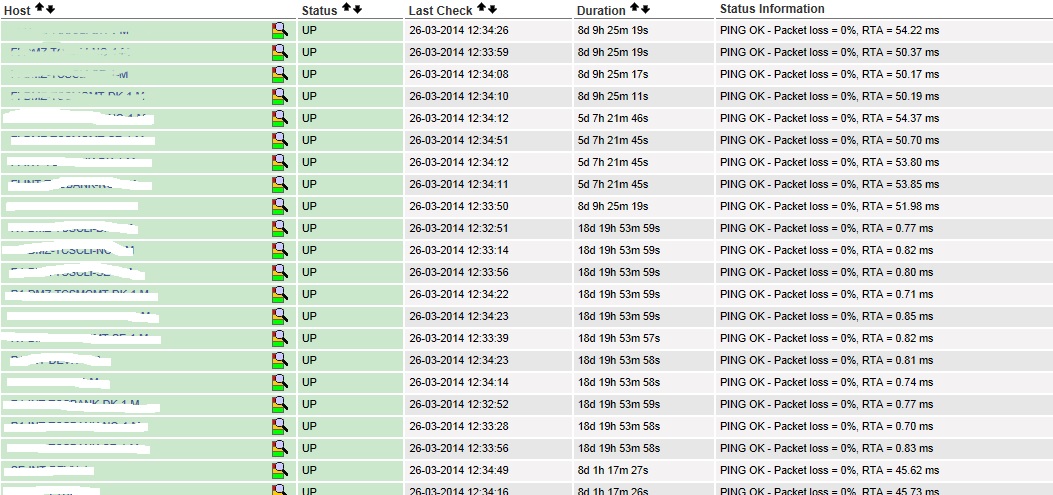This screenshot has width=1053, height=495.
Task: Sort Last Check column descending
Action: coord(492,8)
